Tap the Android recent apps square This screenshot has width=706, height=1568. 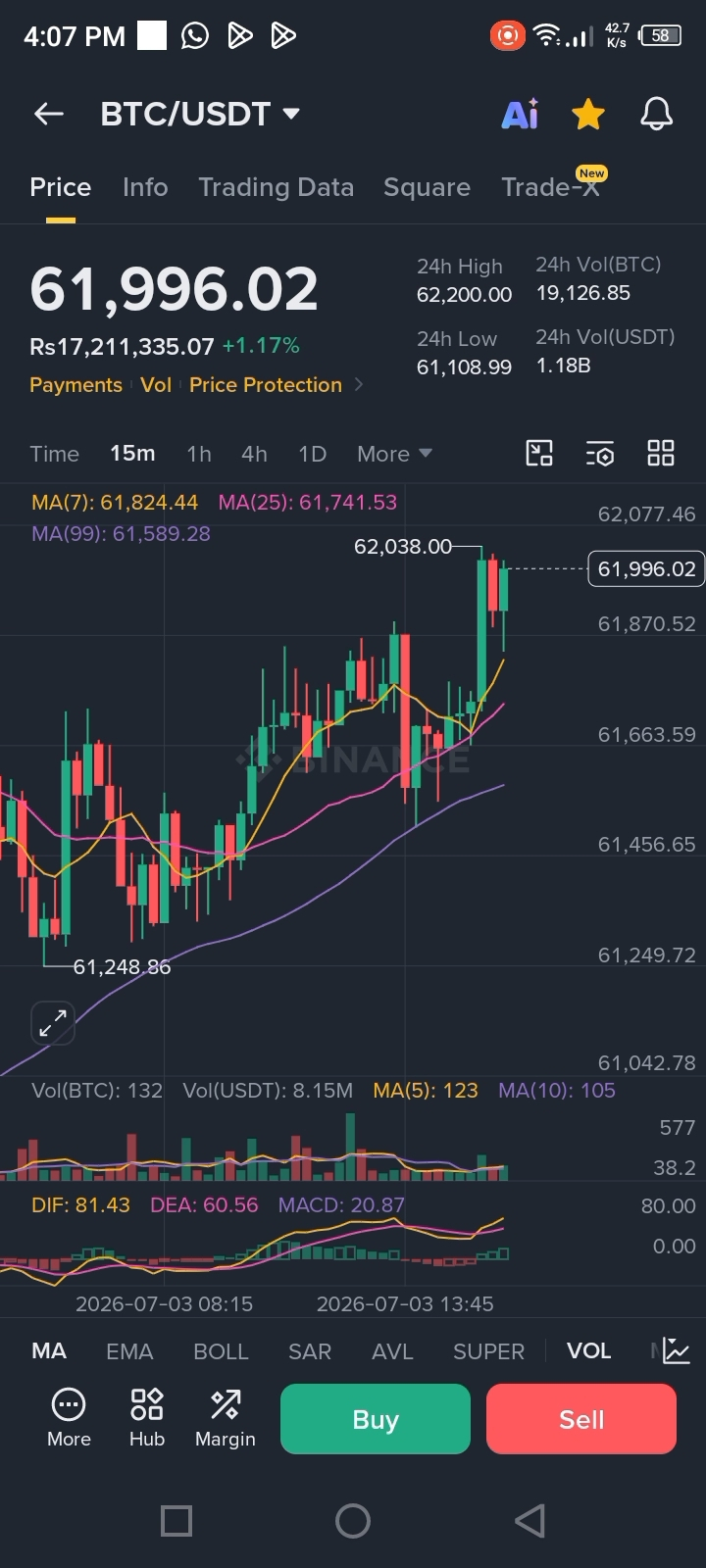[176, 1521]
